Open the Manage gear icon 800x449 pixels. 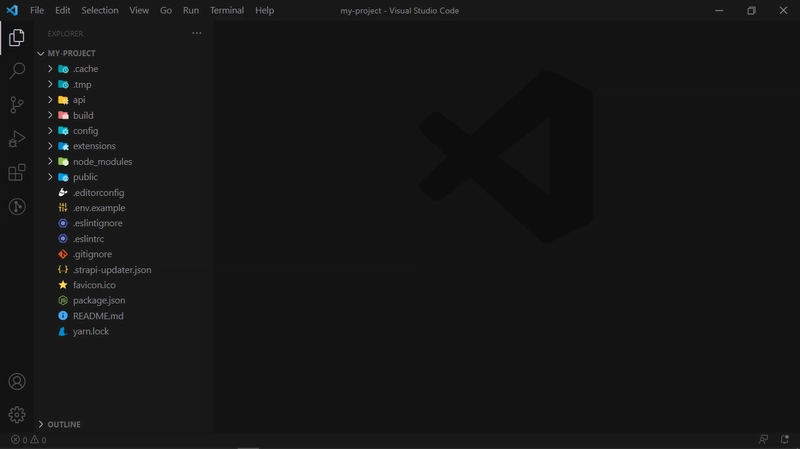tap(16, 415)
